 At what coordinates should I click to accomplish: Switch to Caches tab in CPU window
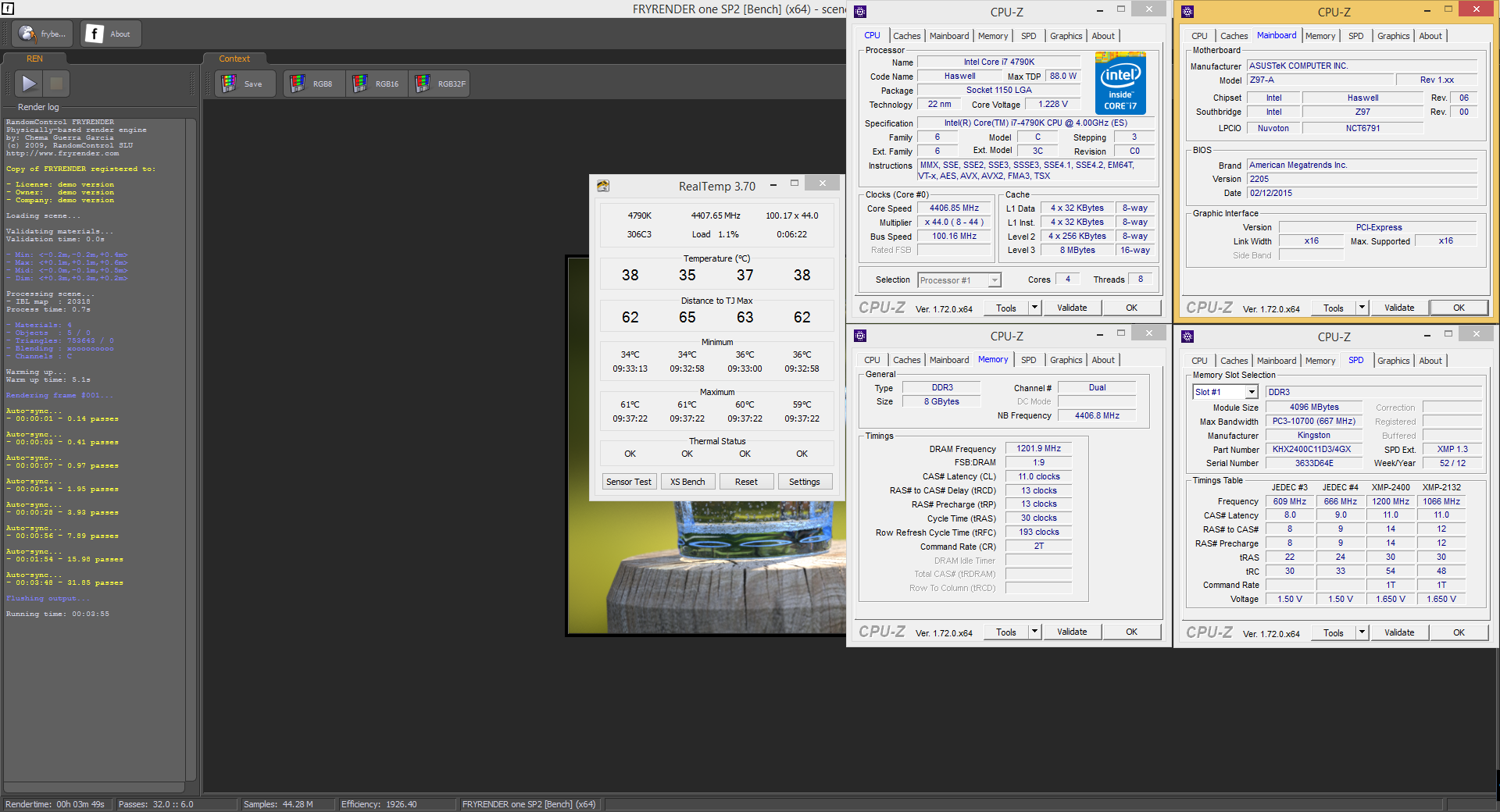click(x=906, y=36)
